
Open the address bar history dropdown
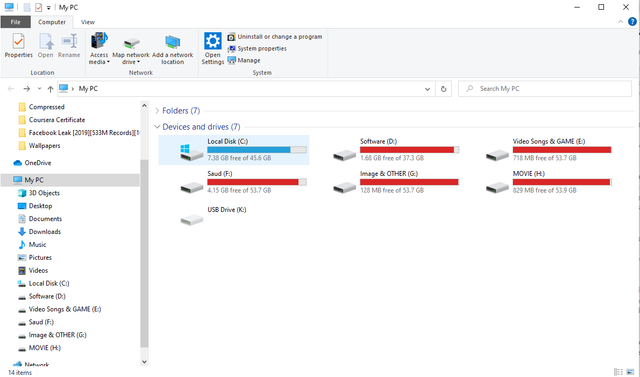pyautogui.click(x=427, y=89)
